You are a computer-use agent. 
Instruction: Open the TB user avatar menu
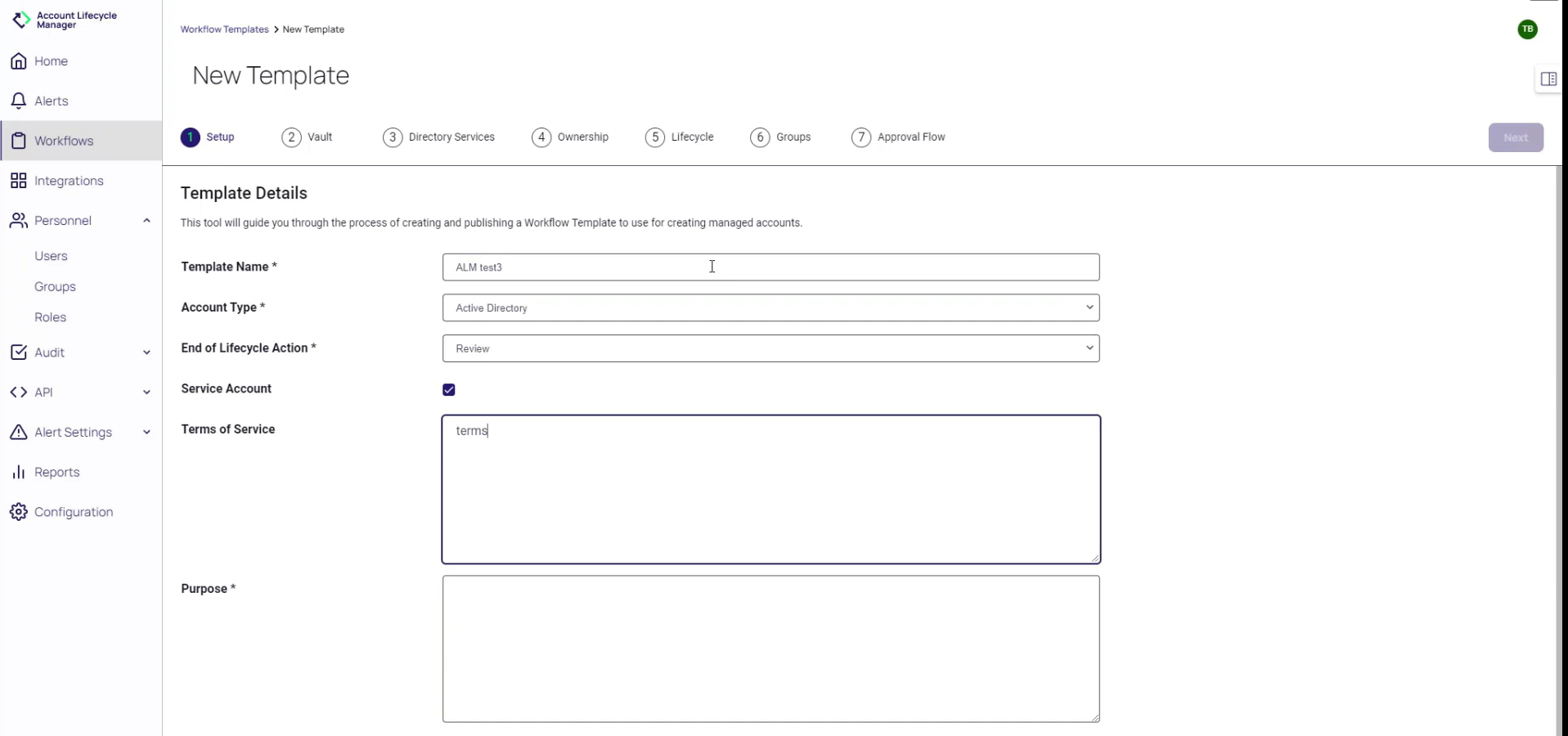(1528, 29)
